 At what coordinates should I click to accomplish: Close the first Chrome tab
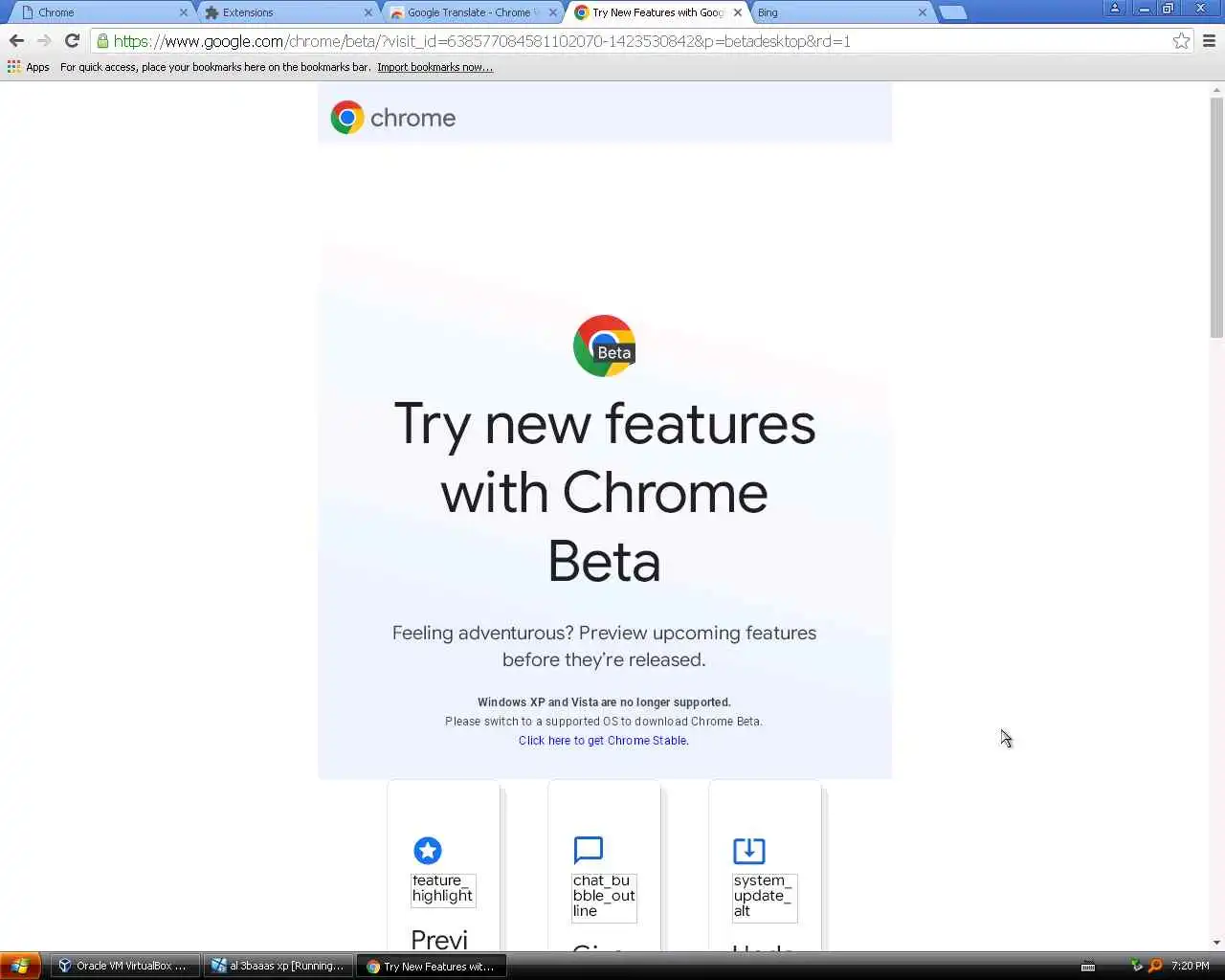(x=183, y=12)
